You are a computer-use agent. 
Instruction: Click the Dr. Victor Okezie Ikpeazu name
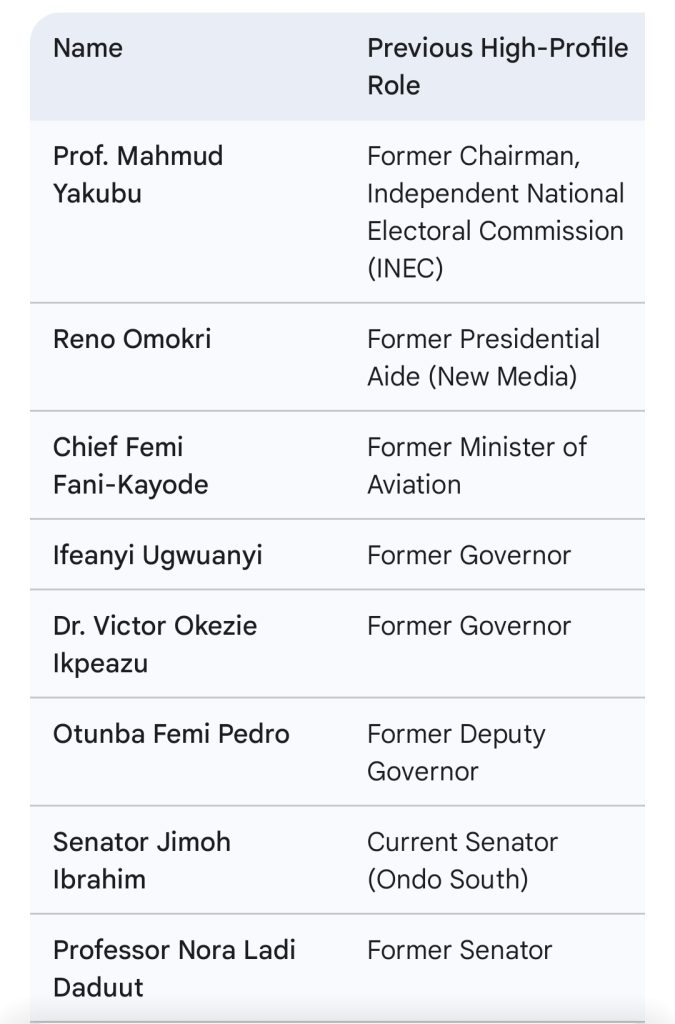[155, 644]
